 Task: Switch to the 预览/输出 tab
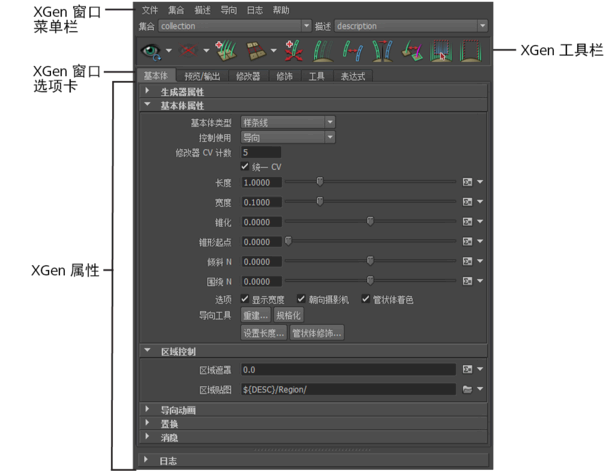point(202,76)
